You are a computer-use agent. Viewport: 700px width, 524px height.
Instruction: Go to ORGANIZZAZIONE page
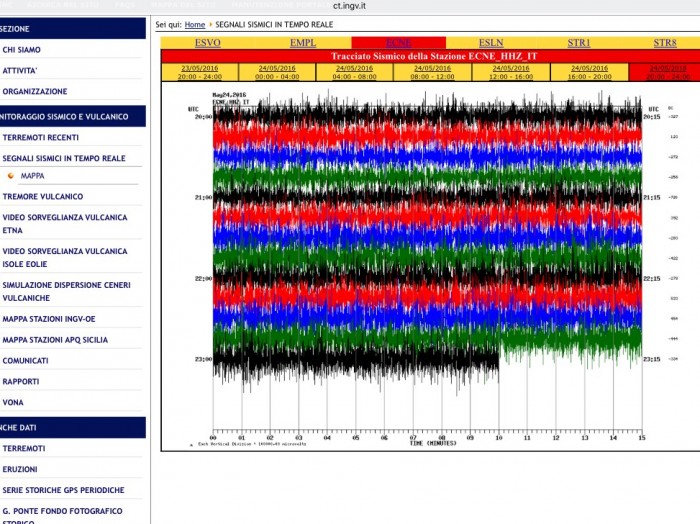click(x=35, y=91)
